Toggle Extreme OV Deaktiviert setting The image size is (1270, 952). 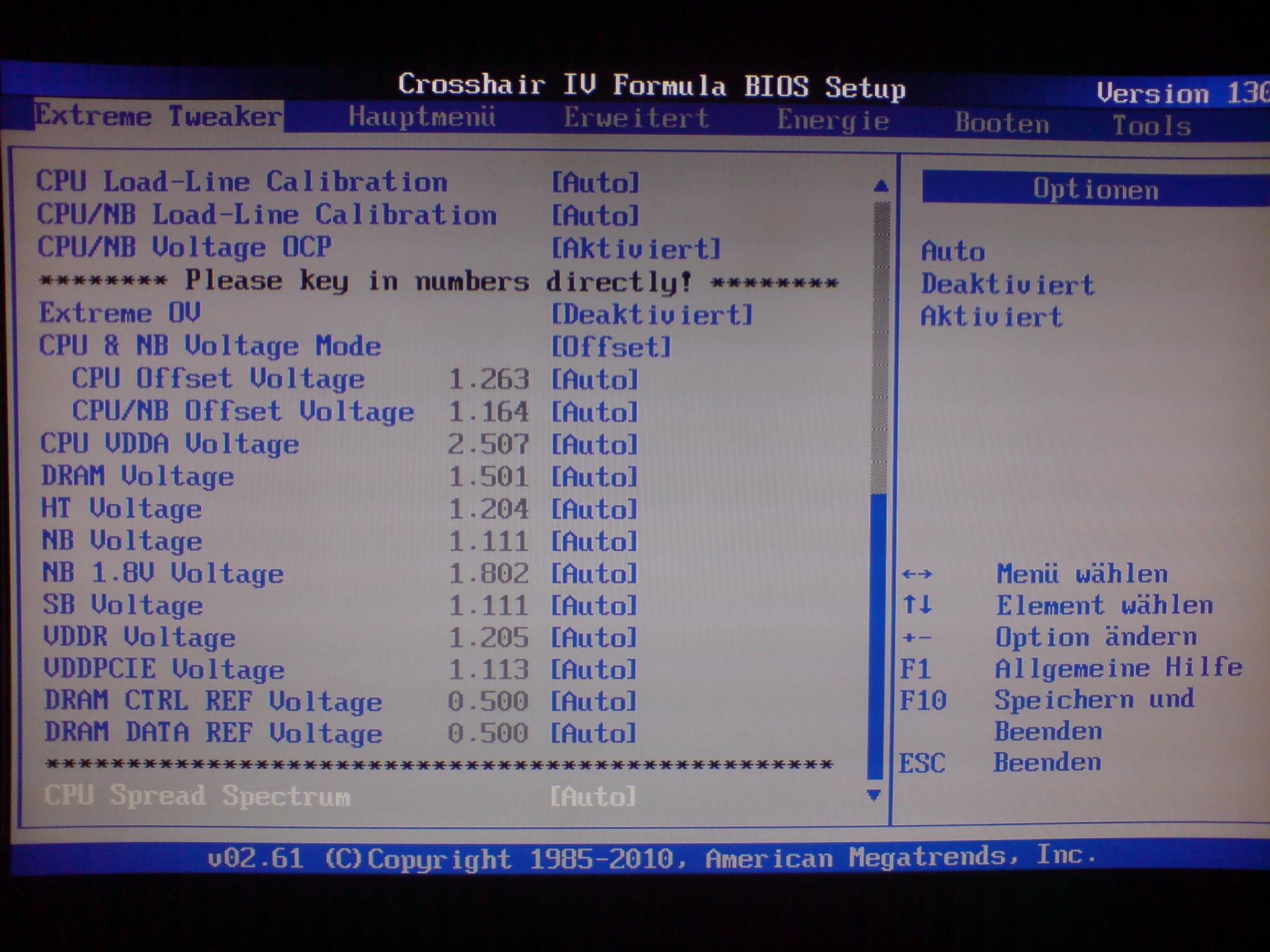pyautogui.click(x=651, y=314)
